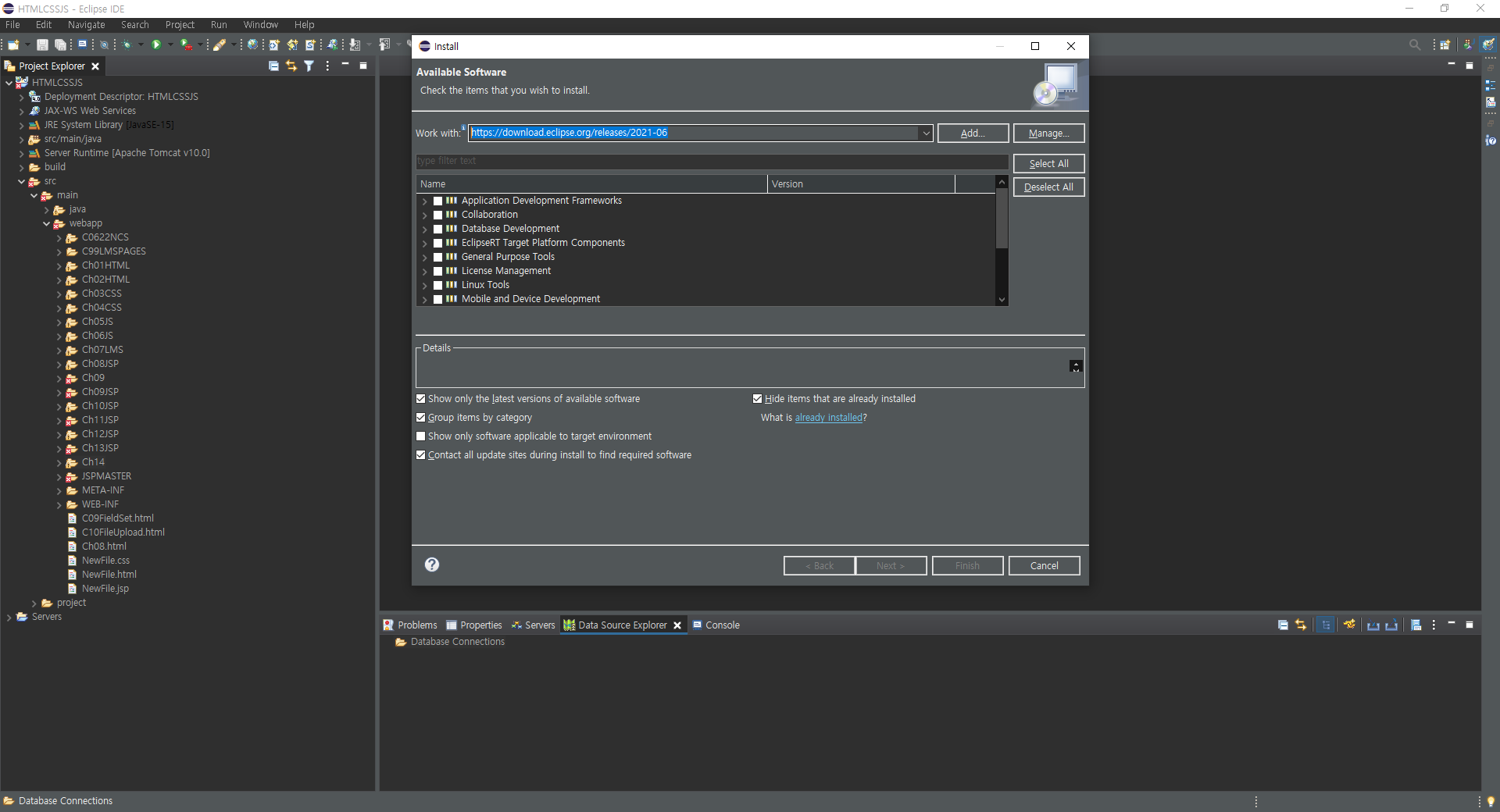
Task: Check the Database Development checkbox
Action: tap(438, 229)
